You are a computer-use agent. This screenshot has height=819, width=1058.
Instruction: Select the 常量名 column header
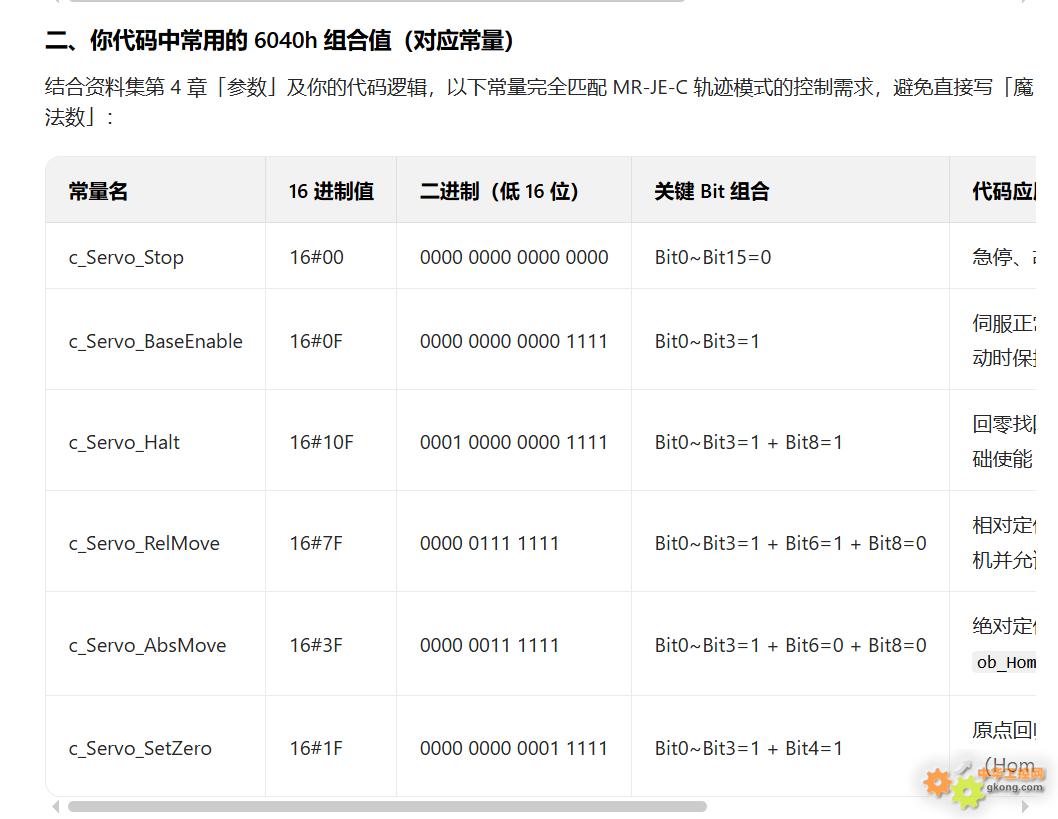pos(98,191)
